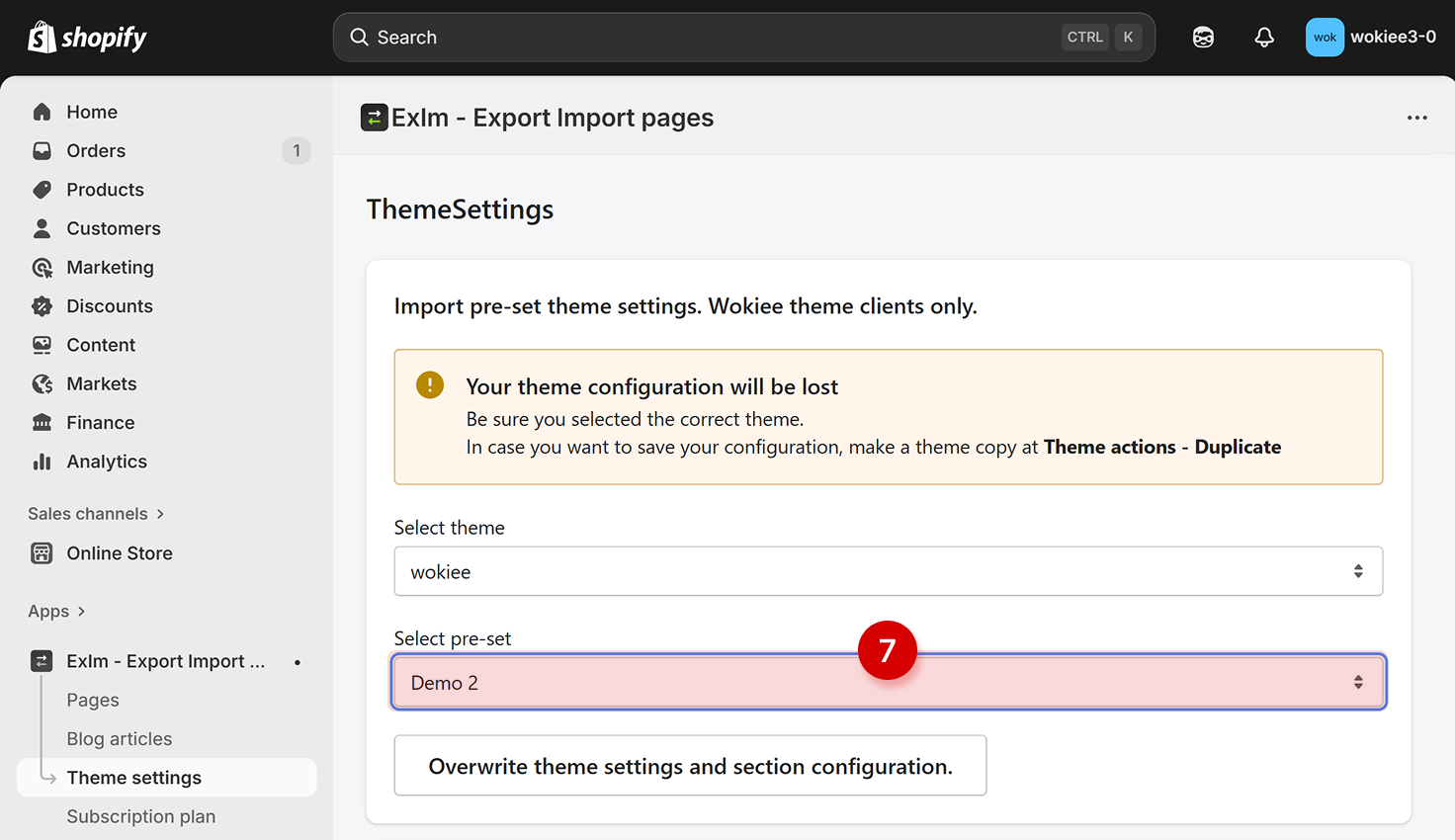1455x840 pixels.
Task: Open the notifications bell
Action: [x=1264, y=38]
